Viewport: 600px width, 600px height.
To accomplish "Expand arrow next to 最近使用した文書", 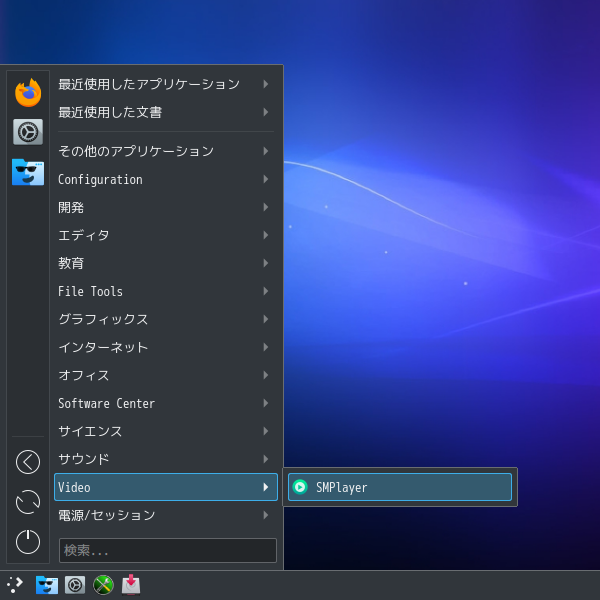I will coord(266,112).
